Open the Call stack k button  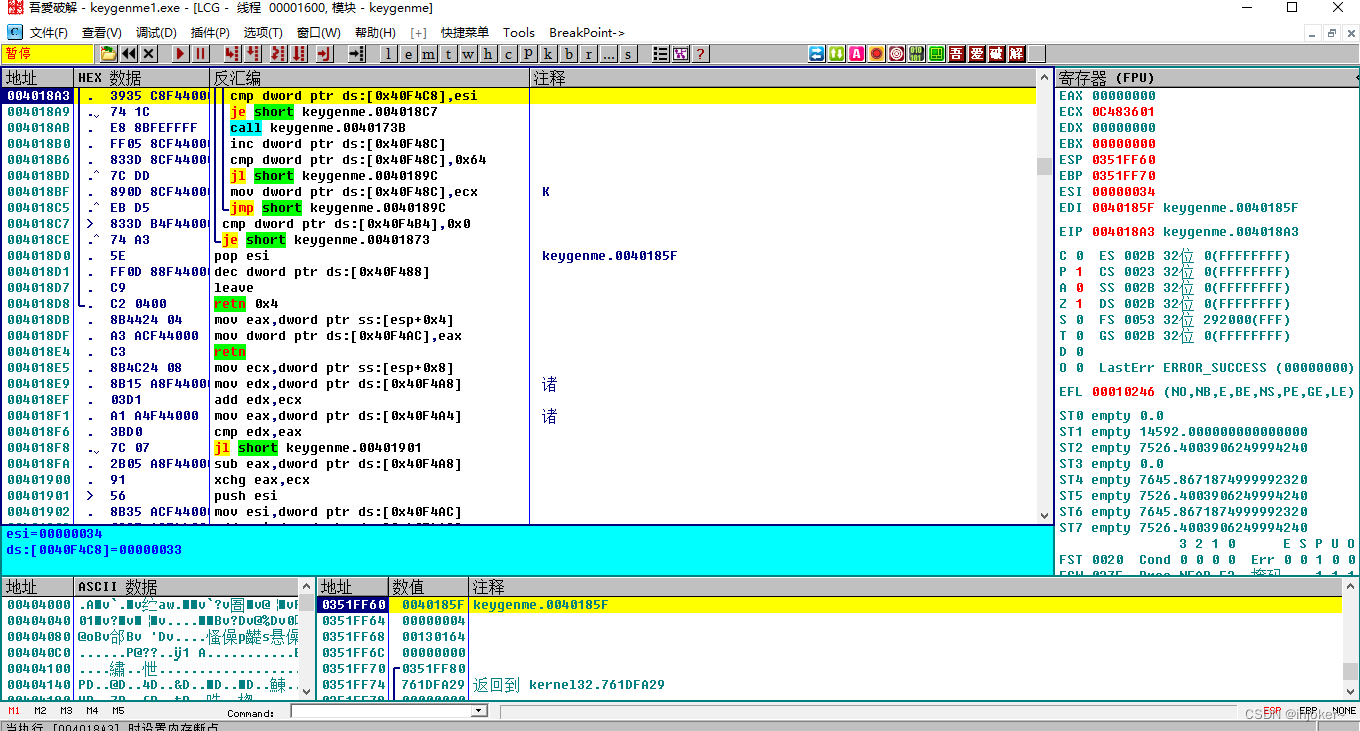coord(548,54)
